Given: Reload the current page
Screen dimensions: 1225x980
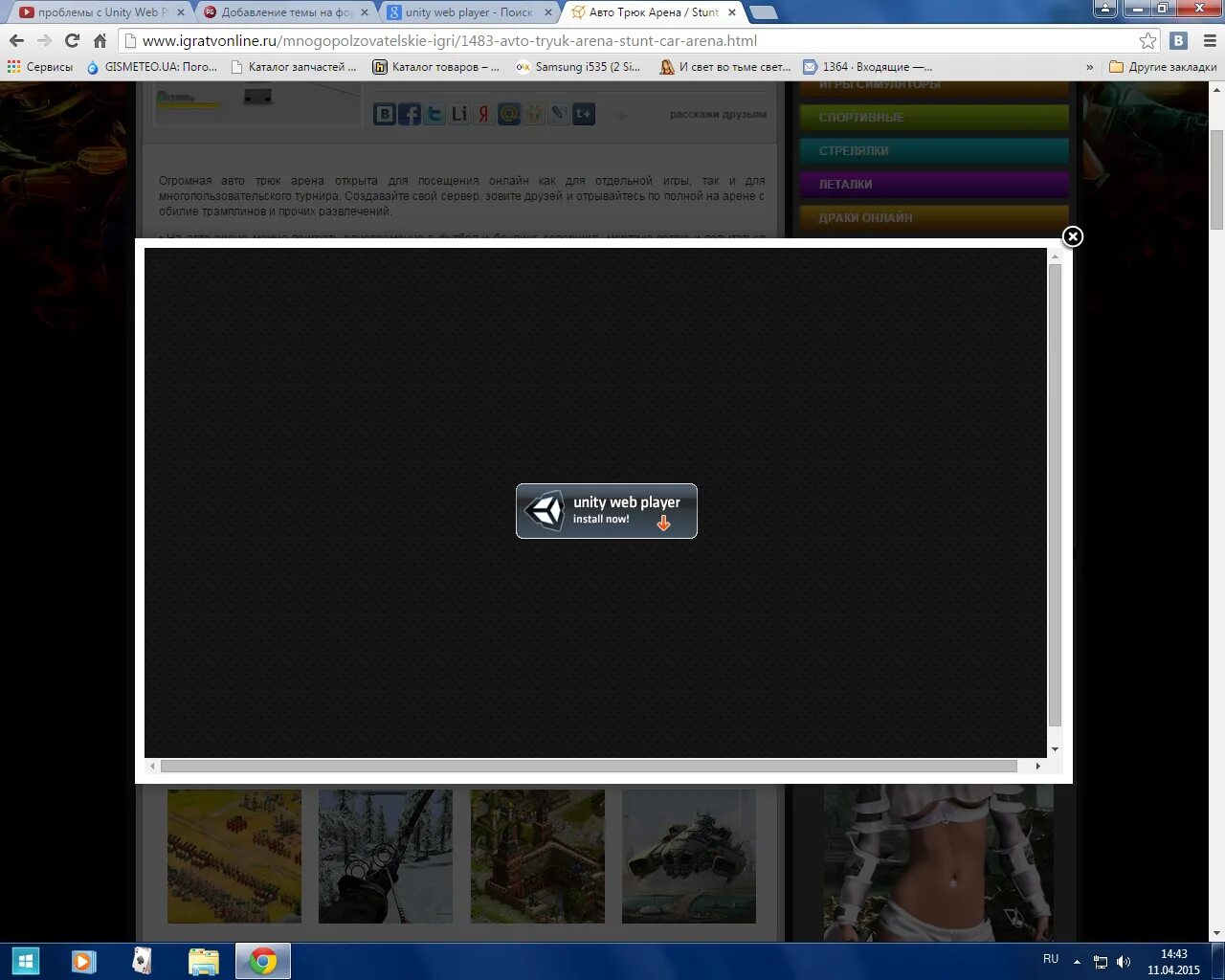Looking at the screenshot, I should pos(72,40).
